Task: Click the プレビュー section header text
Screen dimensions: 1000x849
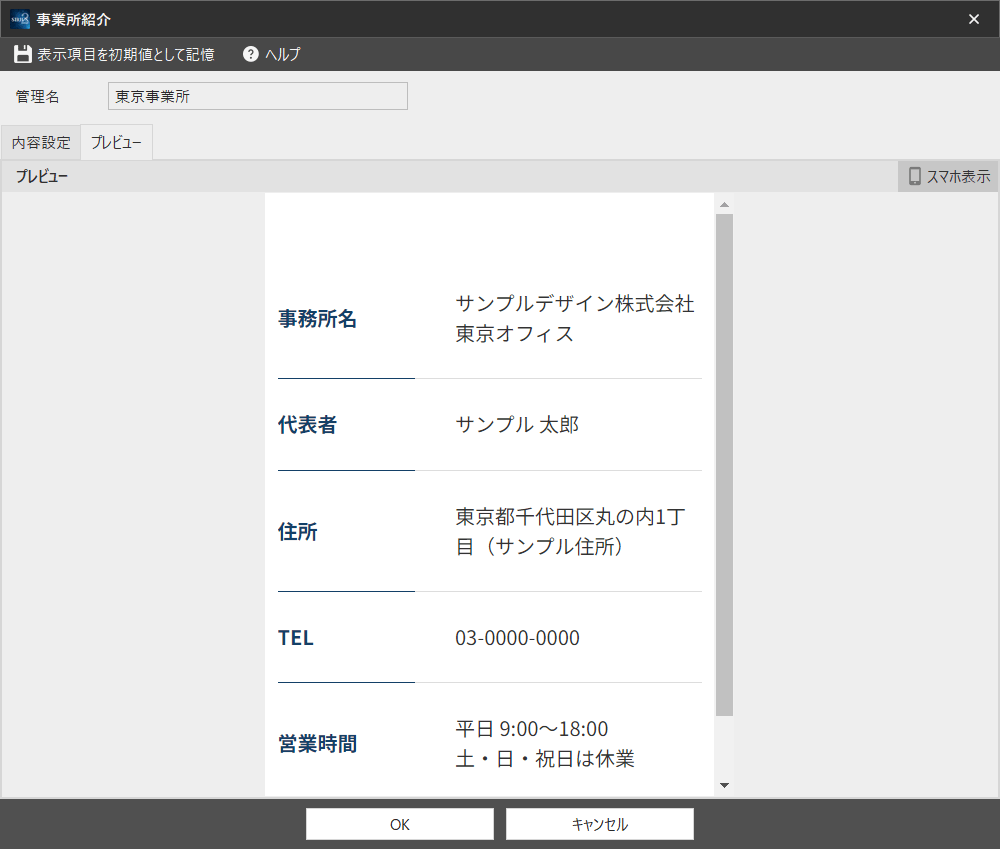Action: (x=41, y=177)
